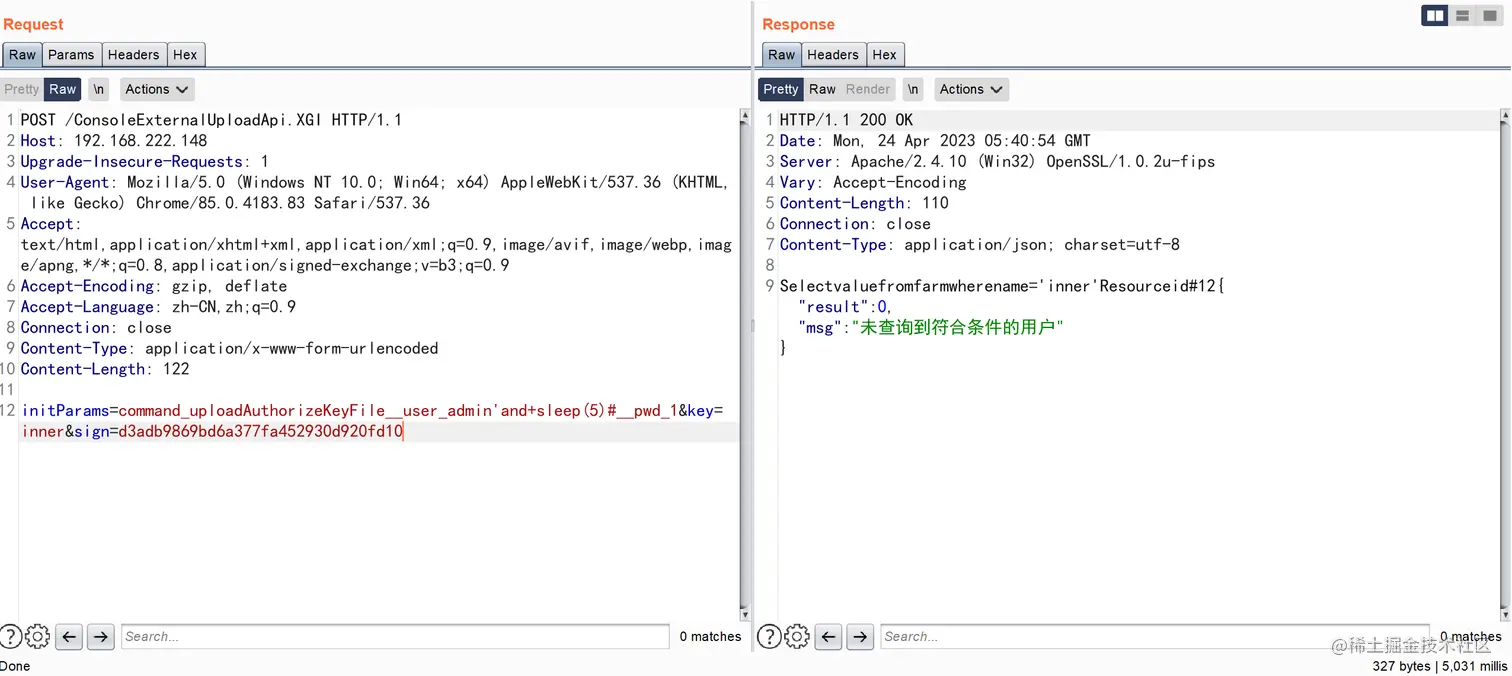
Task: Click the 327 bytes | 5,031 millis status
Action: tap(1440, 666)
